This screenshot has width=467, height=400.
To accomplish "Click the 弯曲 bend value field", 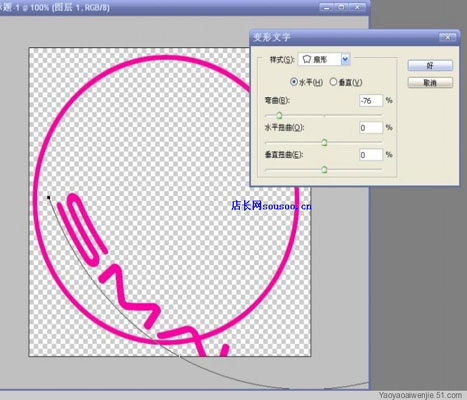I will pyautogui.click(x=371, y=101).
